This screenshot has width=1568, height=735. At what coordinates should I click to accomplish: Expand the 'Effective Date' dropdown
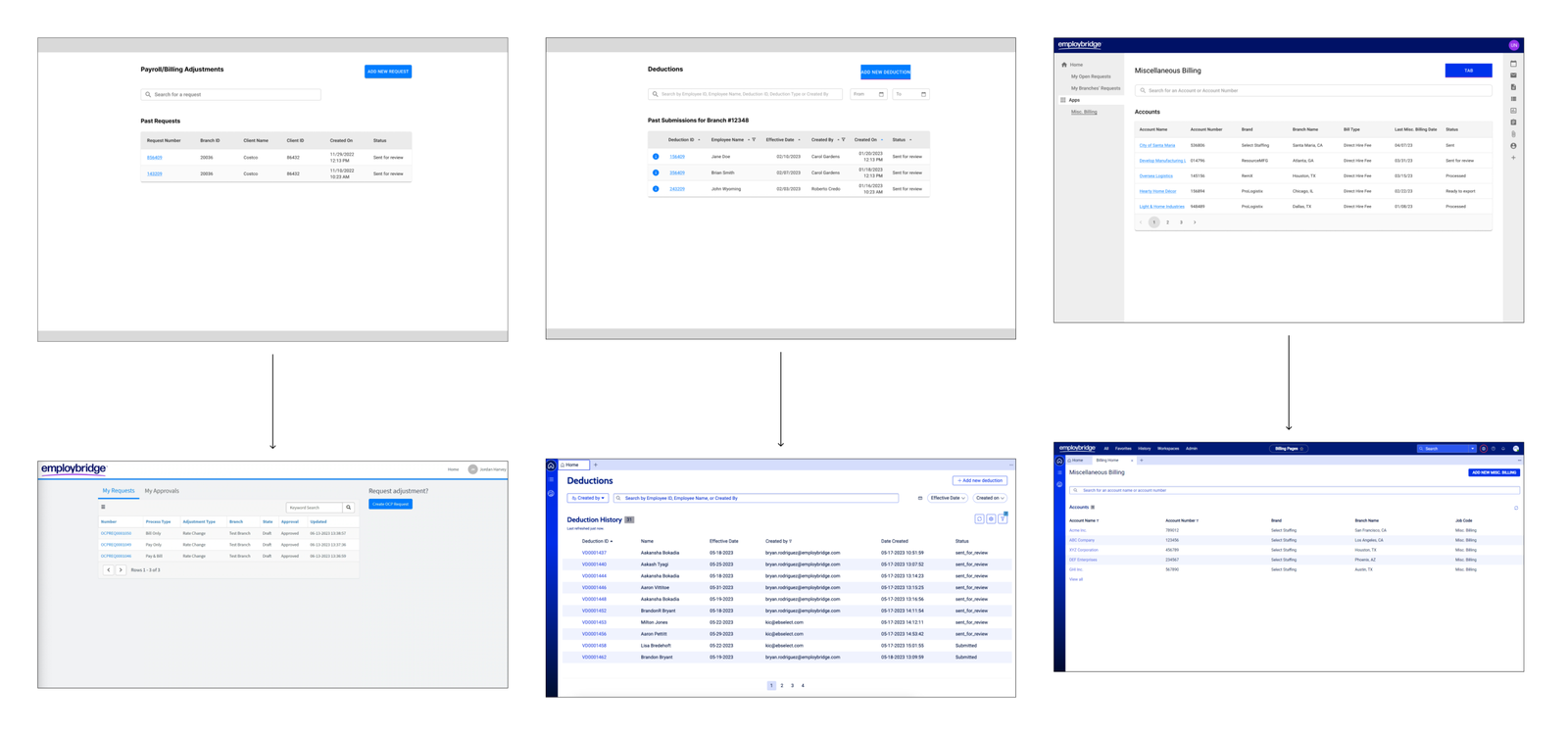point(947,498)
